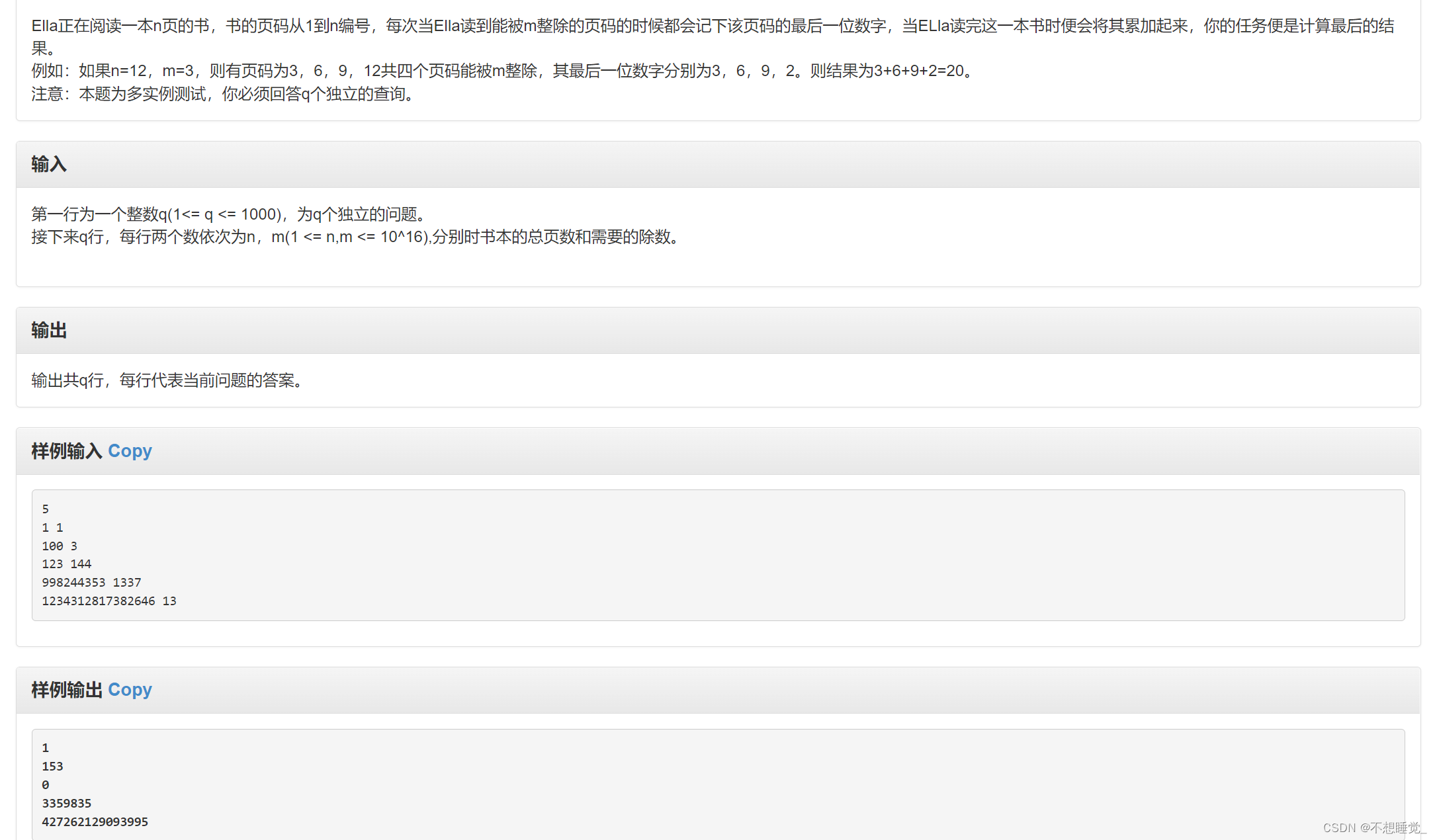Click sample input line 123 144
This screenshot has width=1437, height=840.
click(x=67, y=564)
